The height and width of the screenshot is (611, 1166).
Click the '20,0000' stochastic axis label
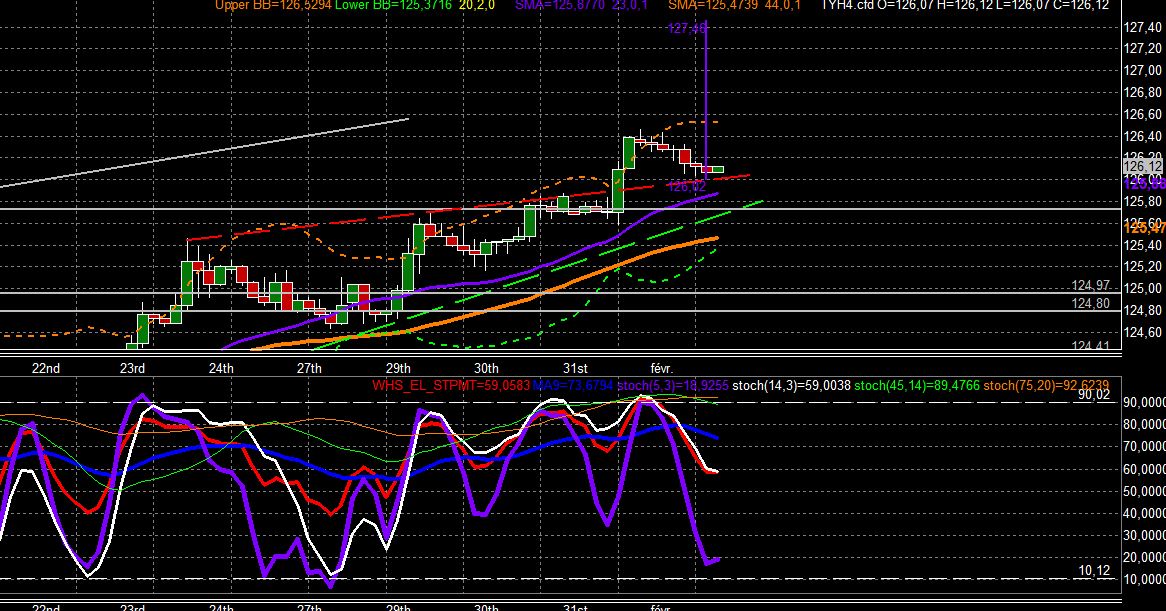coord(1144,557)
